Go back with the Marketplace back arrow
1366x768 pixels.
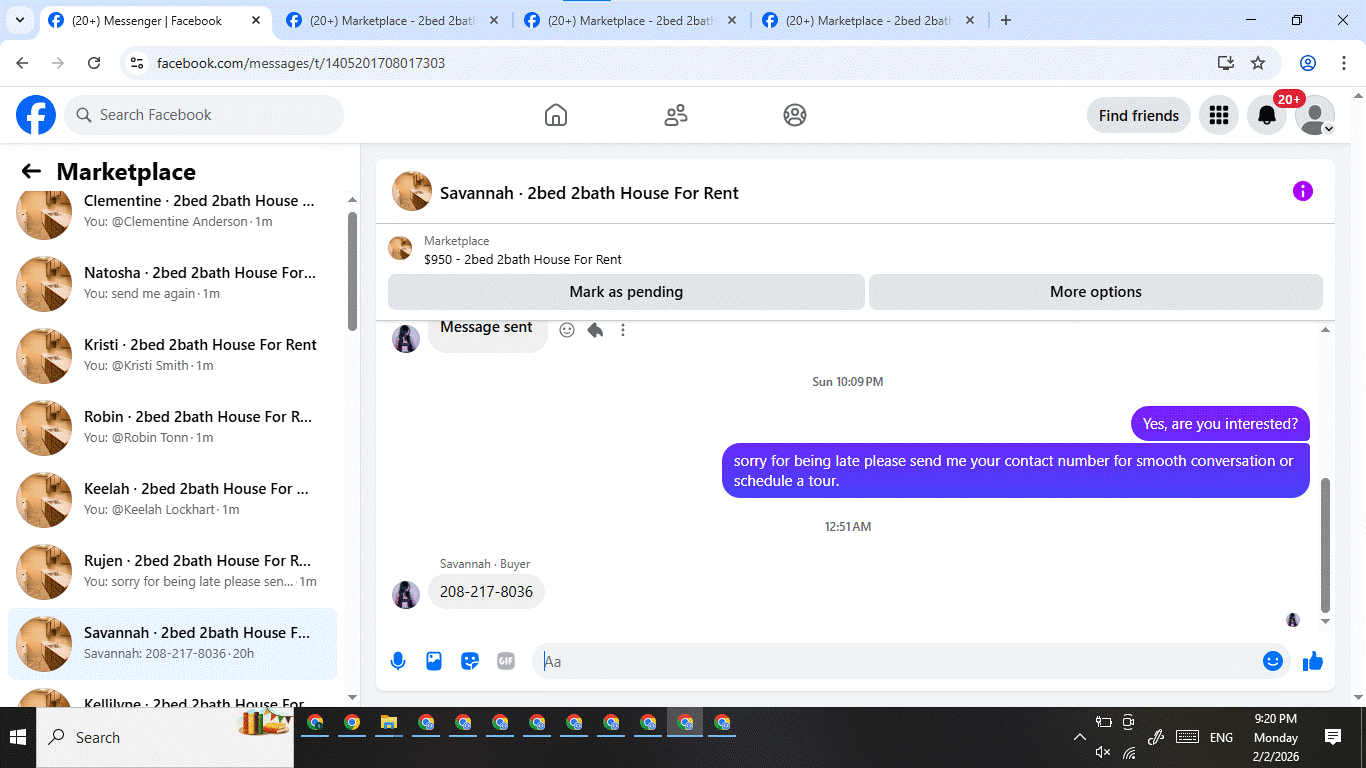click(31, 171)
